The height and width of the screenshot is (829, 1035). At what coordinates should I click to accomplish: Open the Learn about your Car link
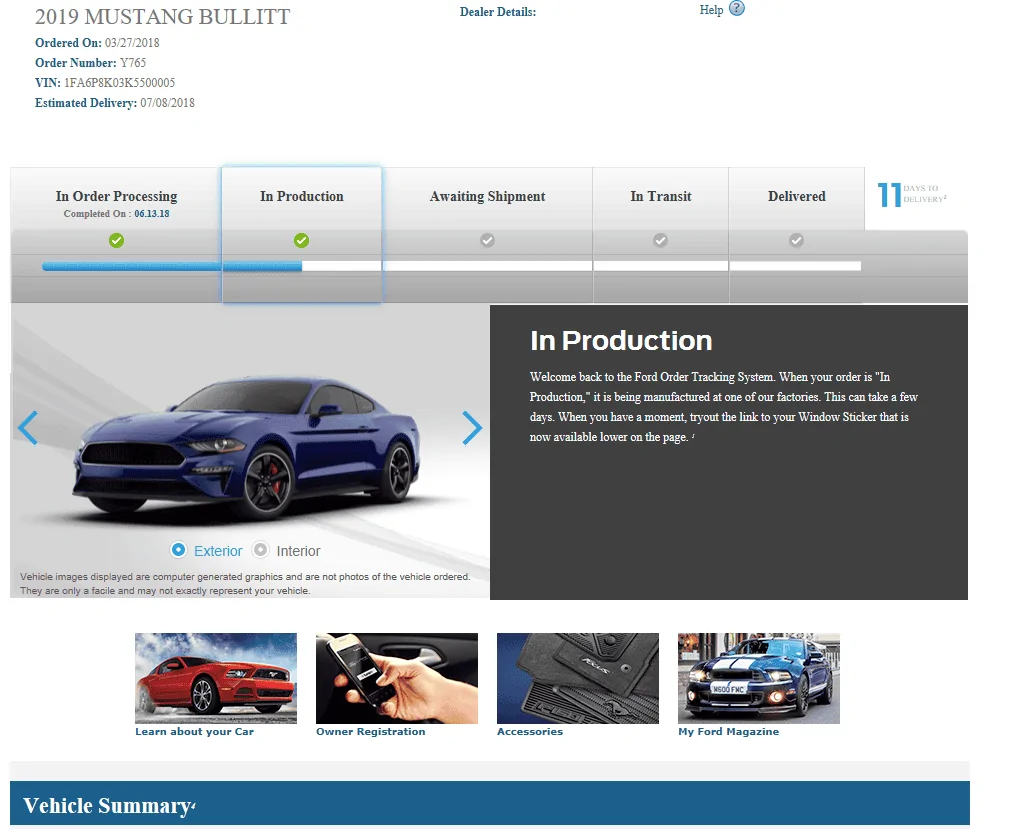[x=194, y=731]
